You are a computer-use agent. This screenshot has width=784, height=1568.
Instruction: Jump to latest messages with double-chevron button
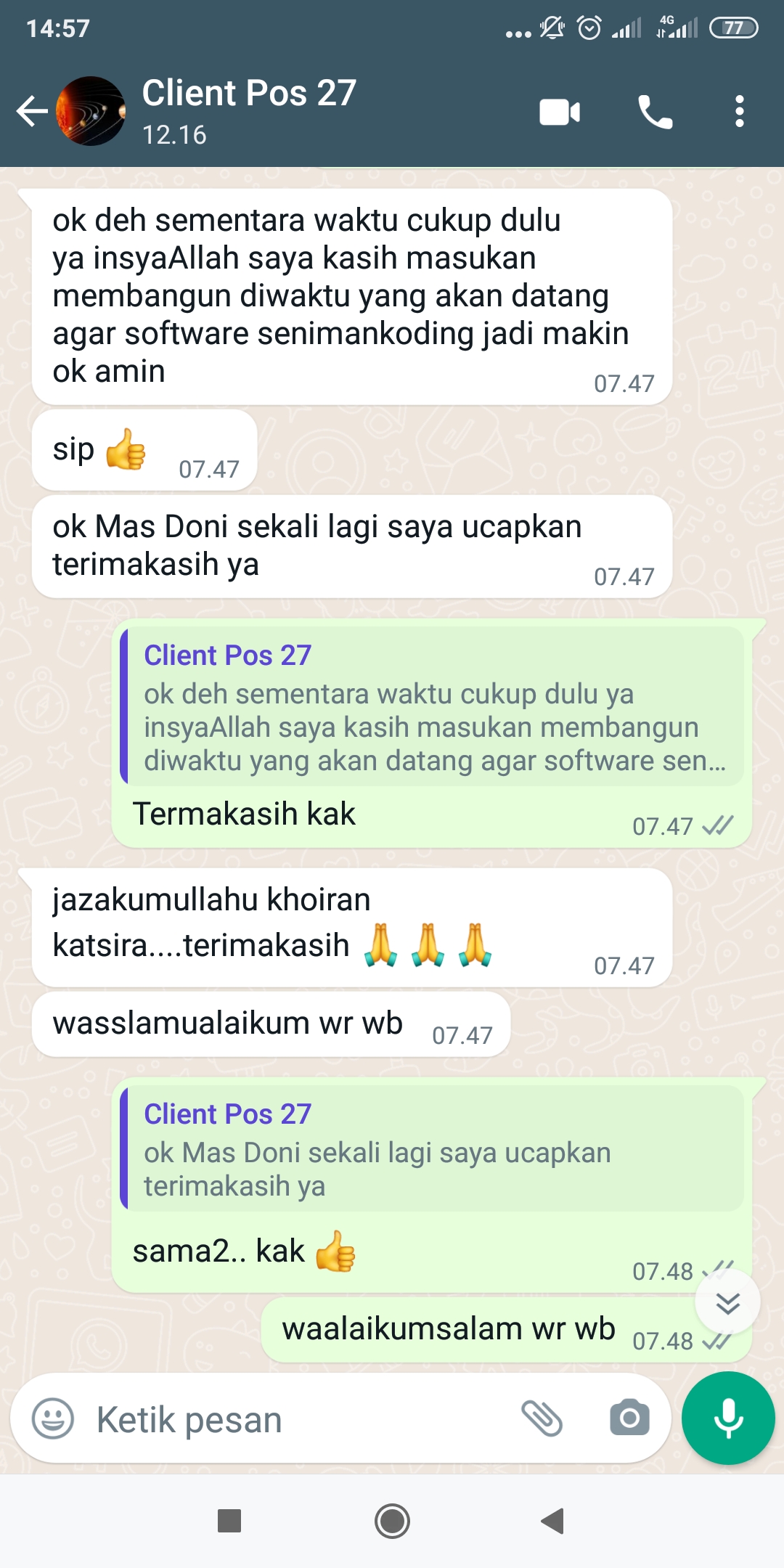[x=727, y=1302]
